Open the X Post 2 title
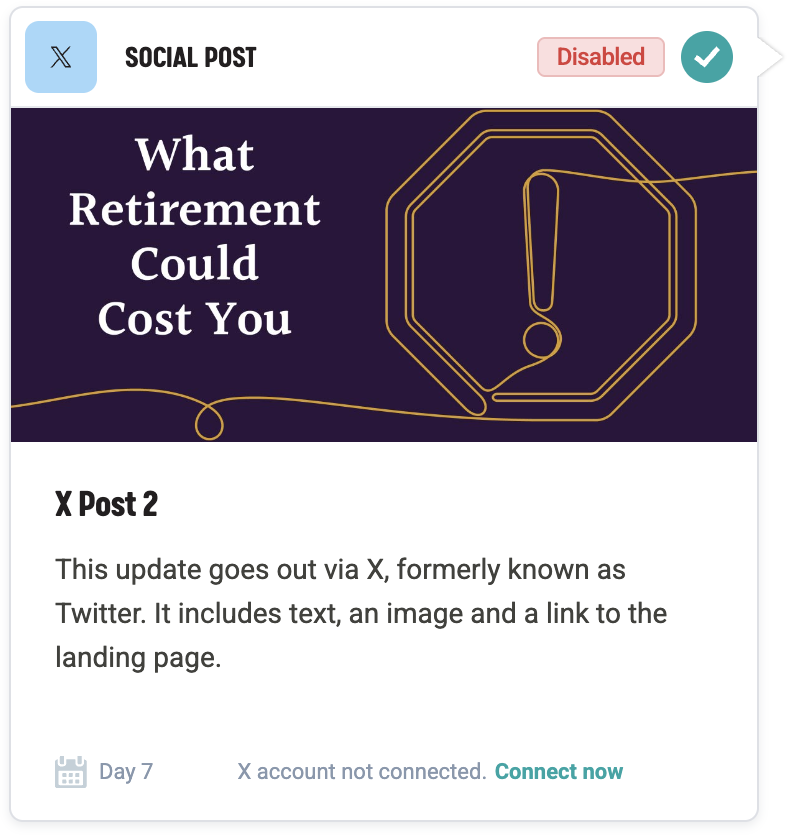The height and width of the screenshot is (836, 790). point(107,504)
